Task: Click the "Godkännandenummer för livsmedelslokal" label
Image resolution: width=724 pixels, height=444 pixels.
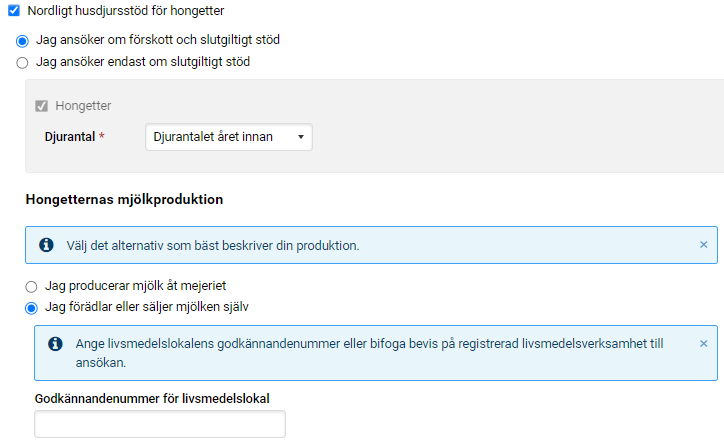Action: pos(152,398)
